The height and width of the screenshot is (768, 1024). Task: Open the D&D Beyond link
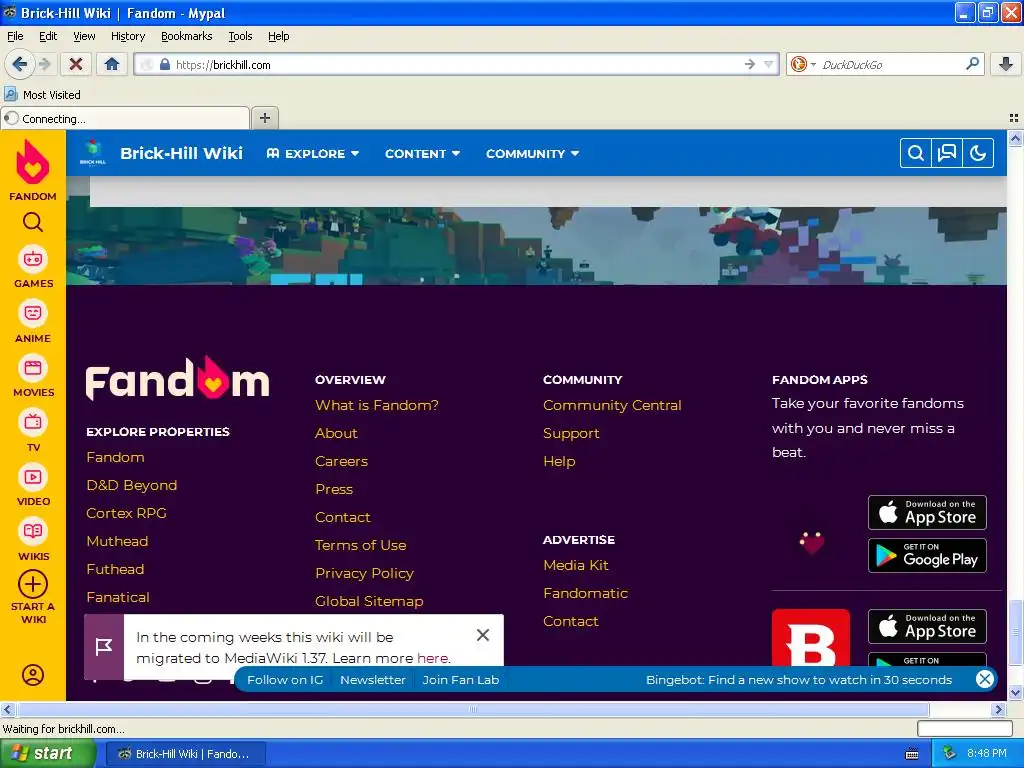coord(131,485)
